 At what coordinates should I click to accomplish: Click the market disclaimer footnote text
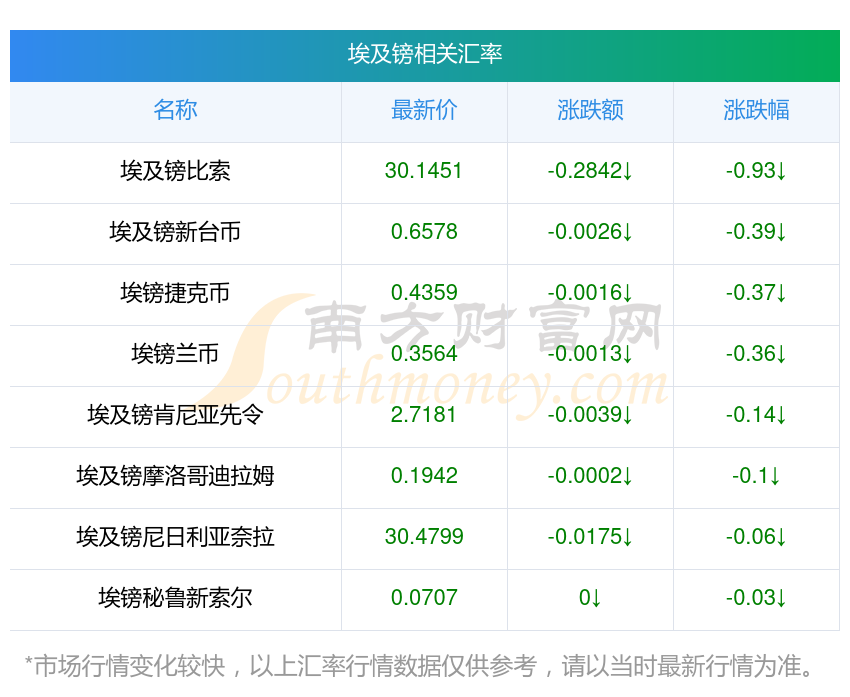coord(424,665)
